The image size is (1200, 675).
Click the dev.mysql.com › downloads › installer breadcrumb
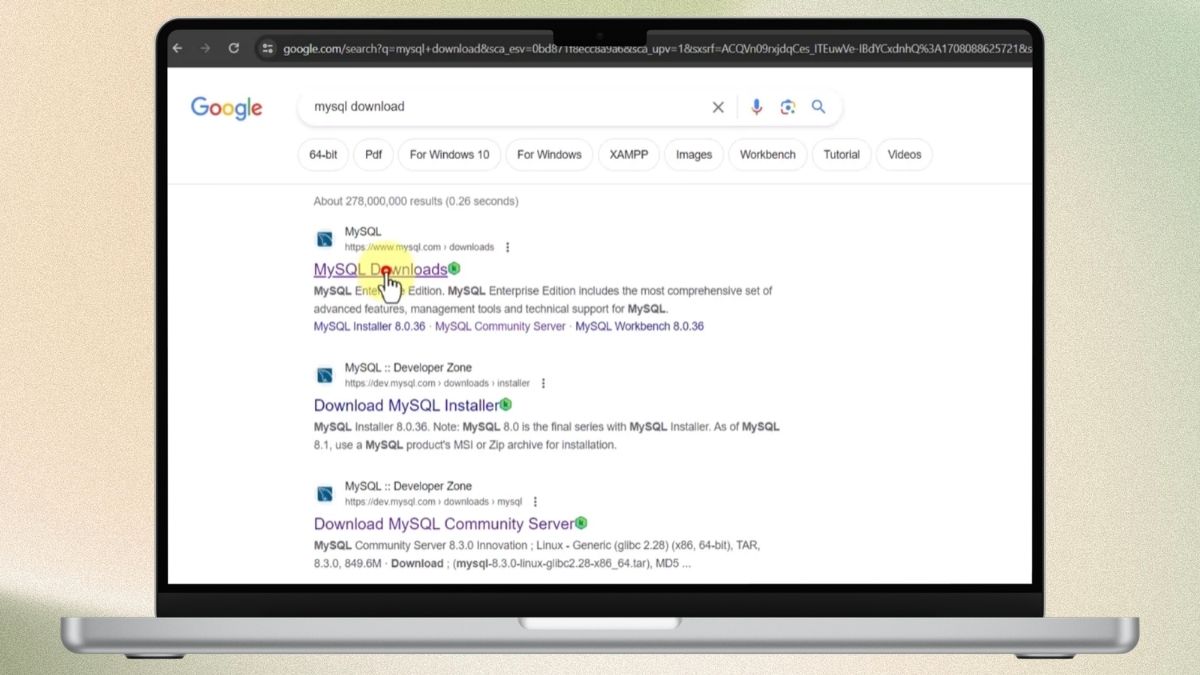coord(438,383)
